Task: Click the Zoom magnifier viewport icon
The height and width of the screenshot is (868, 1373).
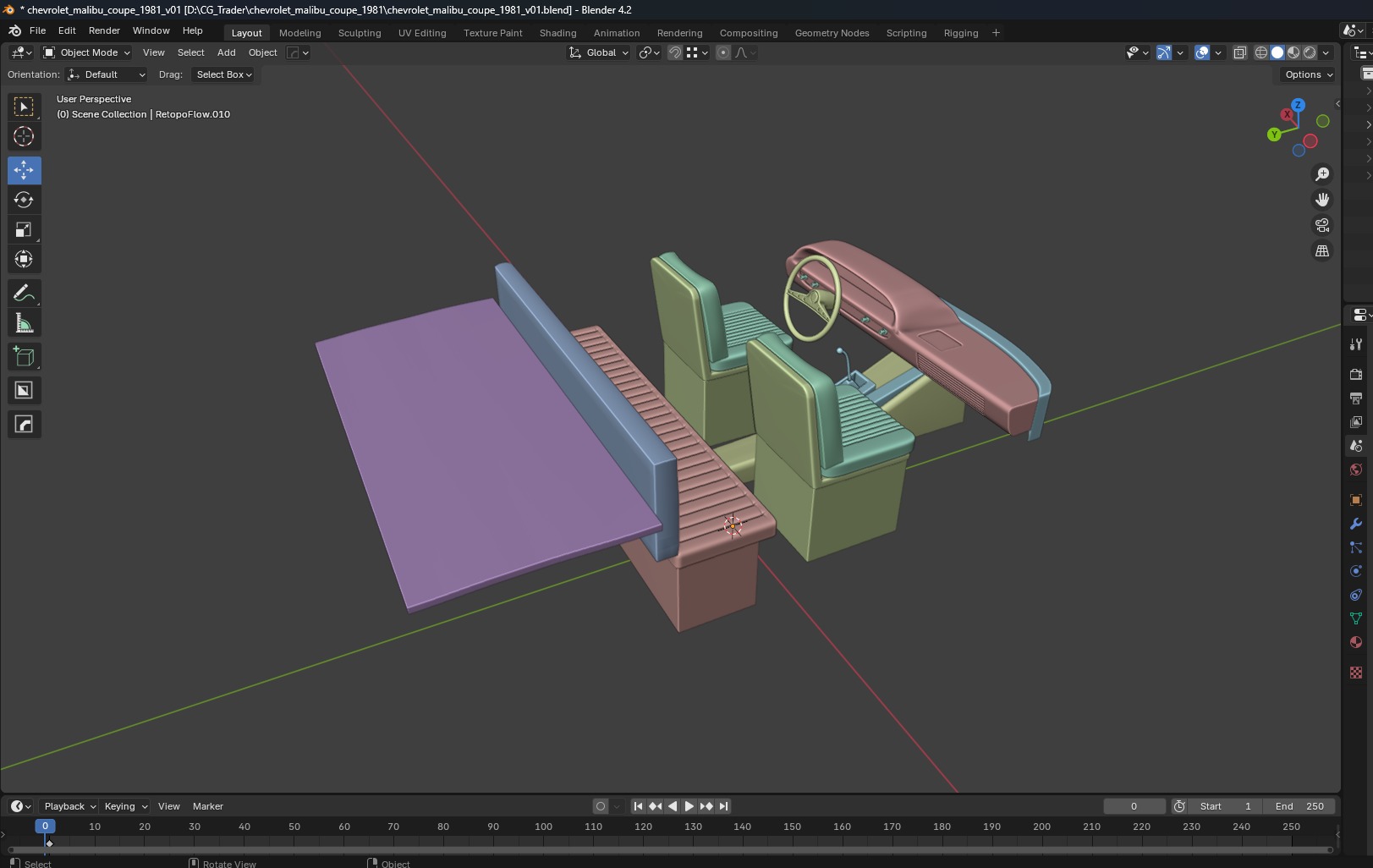Action: pos(1321,174)
